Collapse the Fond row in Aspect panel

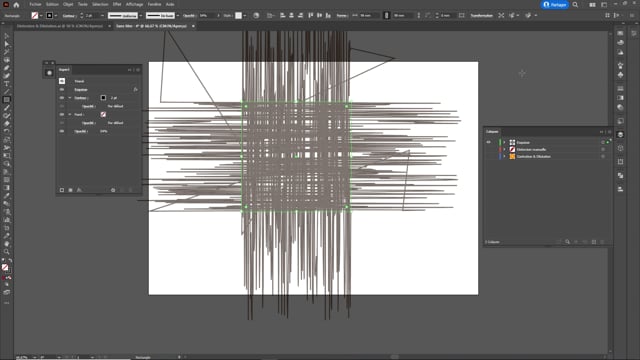pos(69,115)
